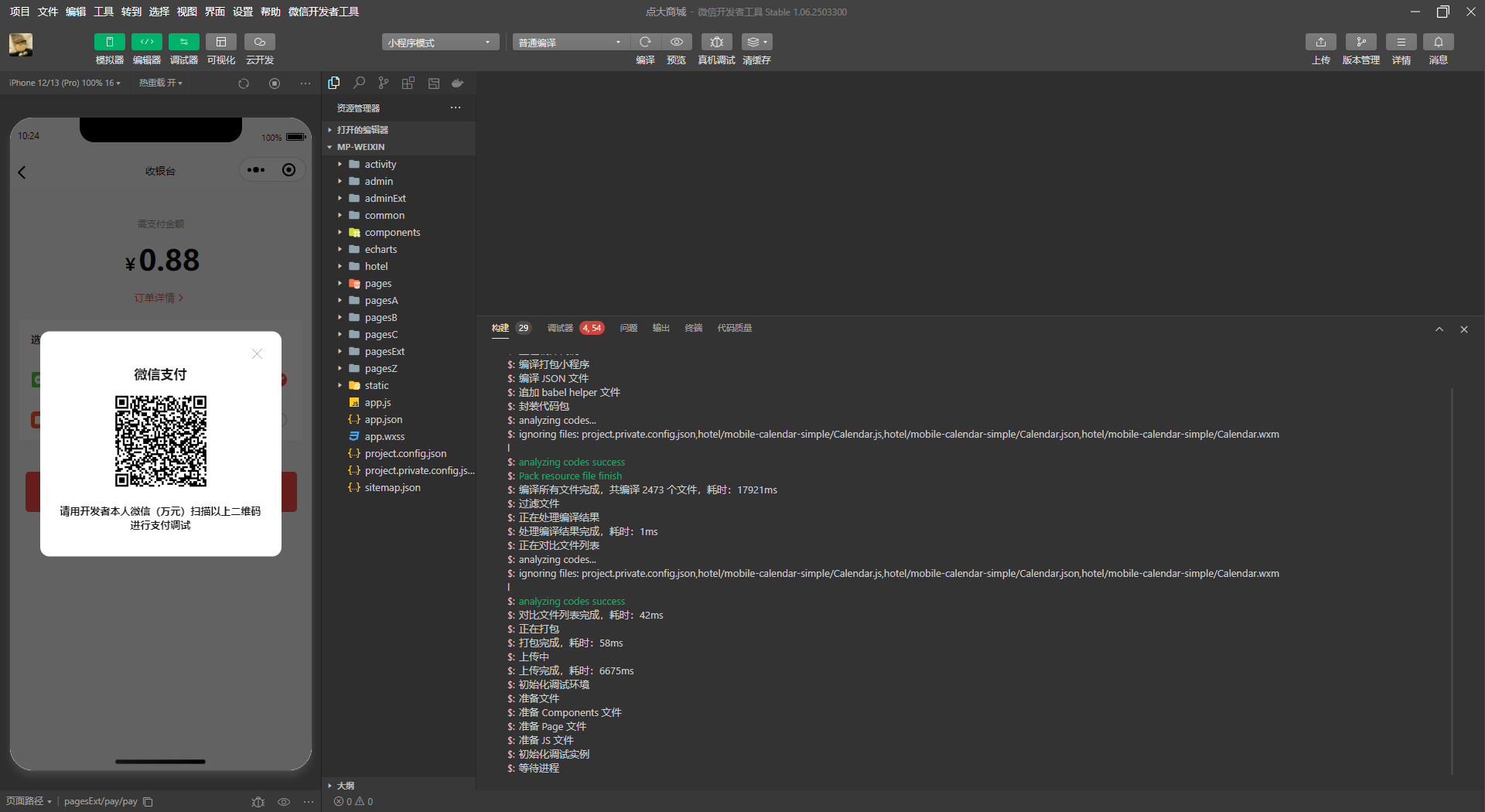Image resolution: width=1485 pixels, height=812 pixels.
Task: Switch to the 问题 problems tab
Action: point(628,328)
